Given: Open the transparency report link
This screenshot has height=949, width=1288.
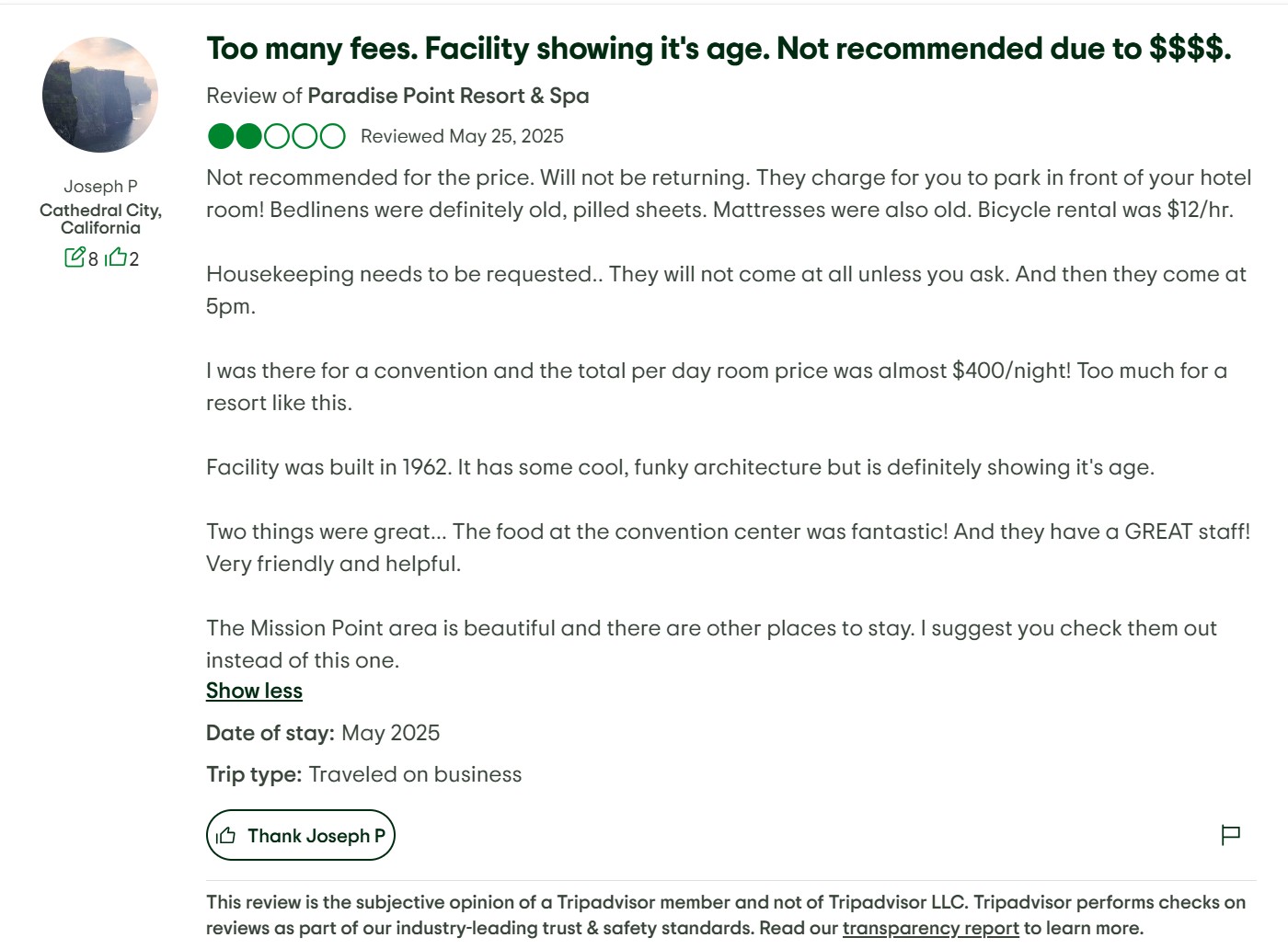Looking at the screenshot, I should [x=930, y=928].
